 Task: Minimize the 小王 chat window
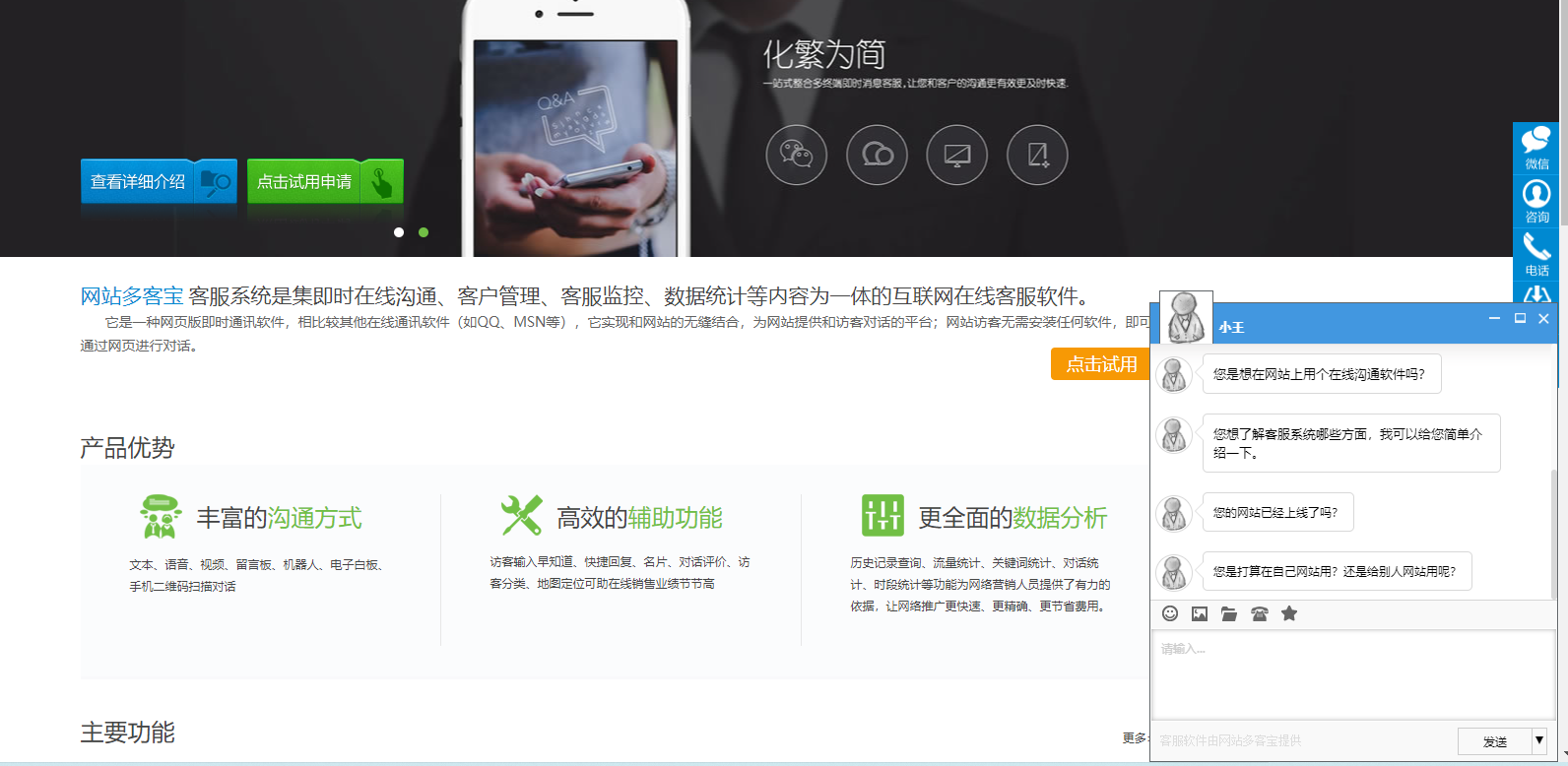(1494, 318)
